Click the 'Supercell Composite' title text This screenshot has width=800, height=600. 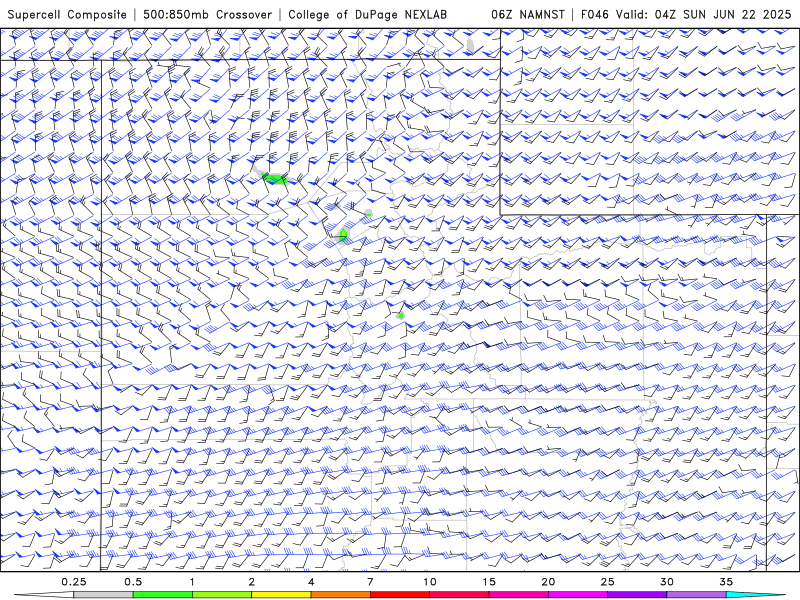(x=67, y=14)
